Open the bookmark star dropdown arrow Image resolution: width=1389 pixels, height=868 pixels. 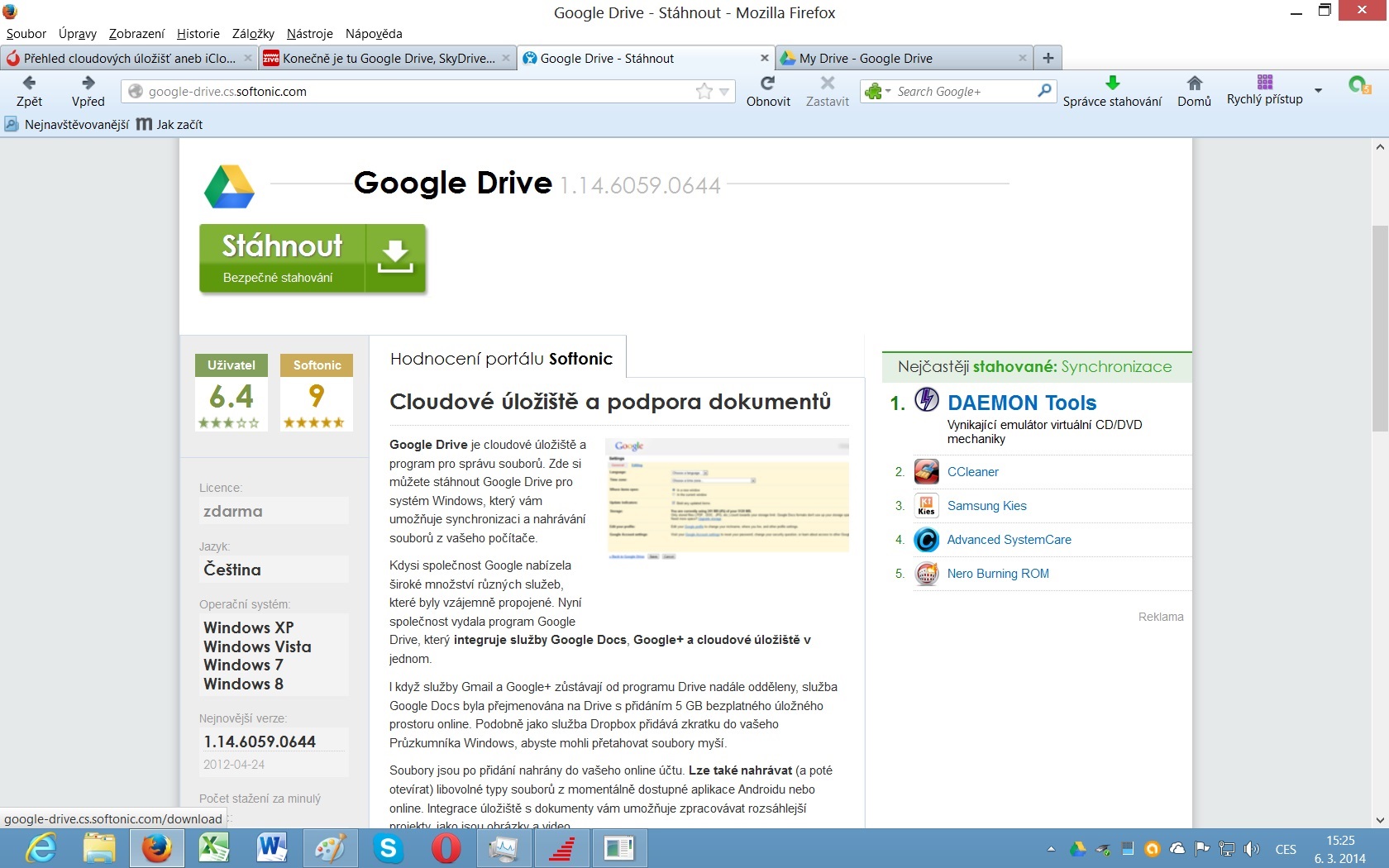(x=724, y=92)
